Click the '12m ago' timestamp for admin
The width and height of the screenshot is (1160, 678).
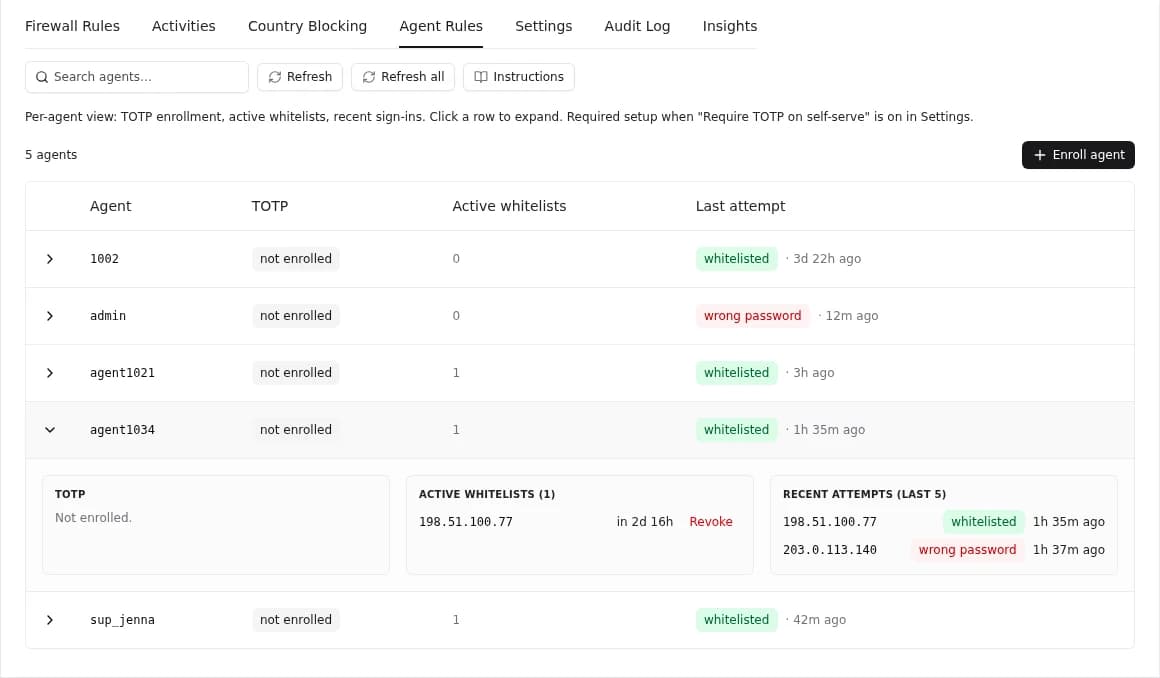coord(852,316)
